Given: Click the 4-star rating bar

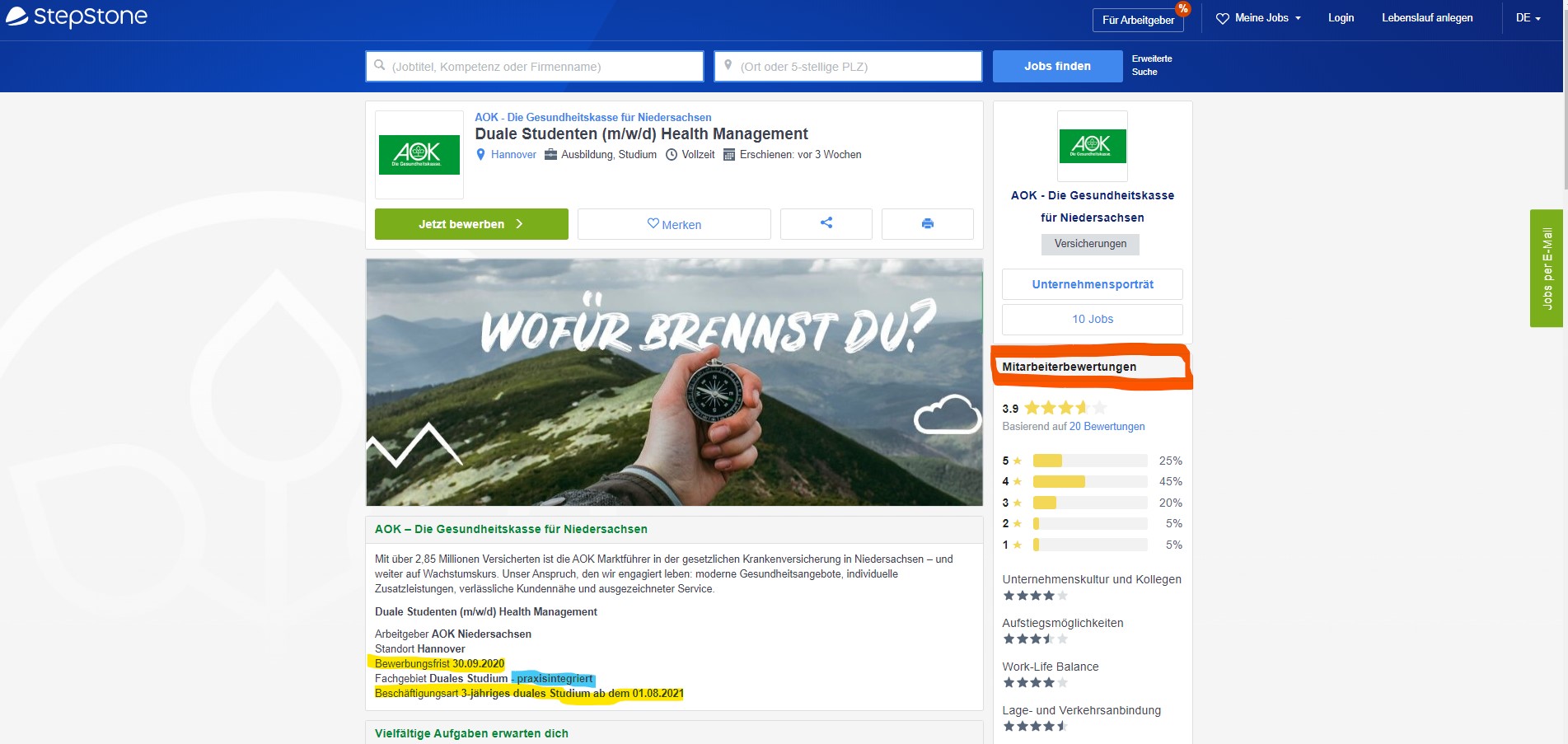Looking at the screenshot, I should 1090,481.
